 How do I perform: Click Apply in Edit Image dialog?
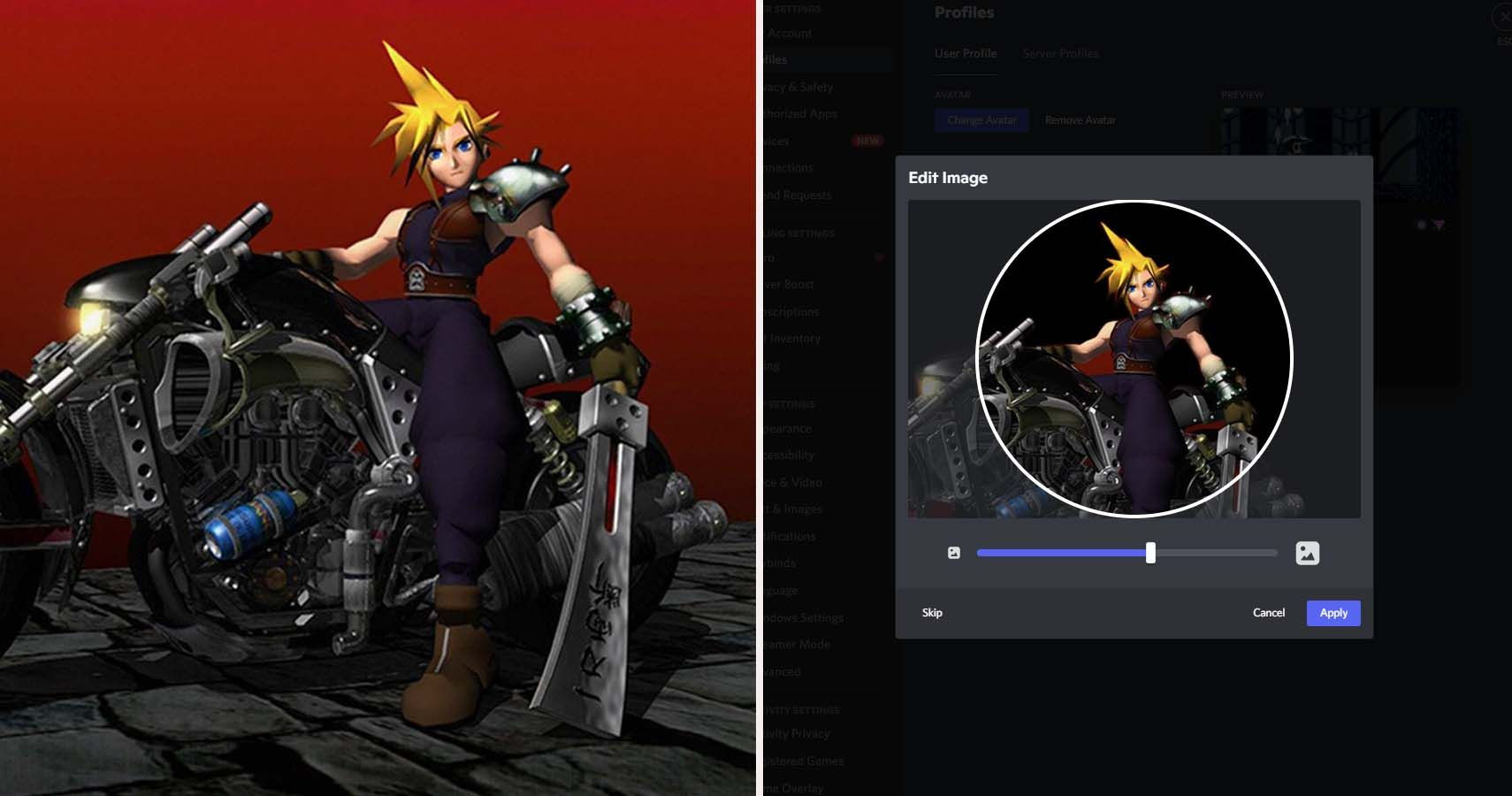point(1333,613)
